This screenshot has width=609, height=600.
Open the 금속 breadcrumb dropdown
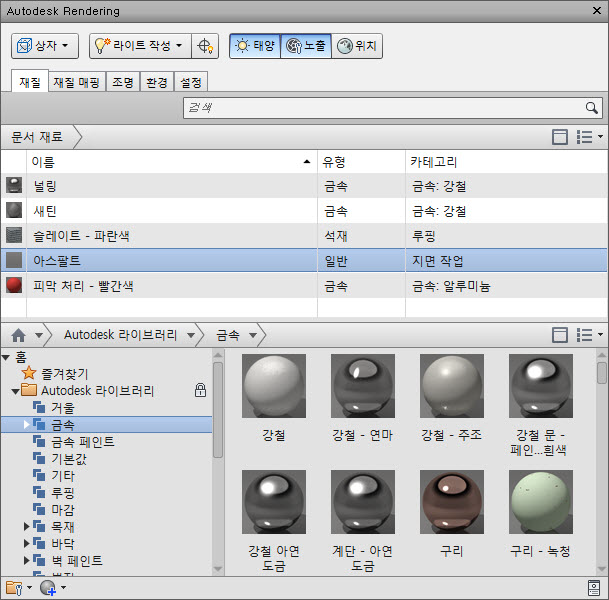tap(253, 335)
